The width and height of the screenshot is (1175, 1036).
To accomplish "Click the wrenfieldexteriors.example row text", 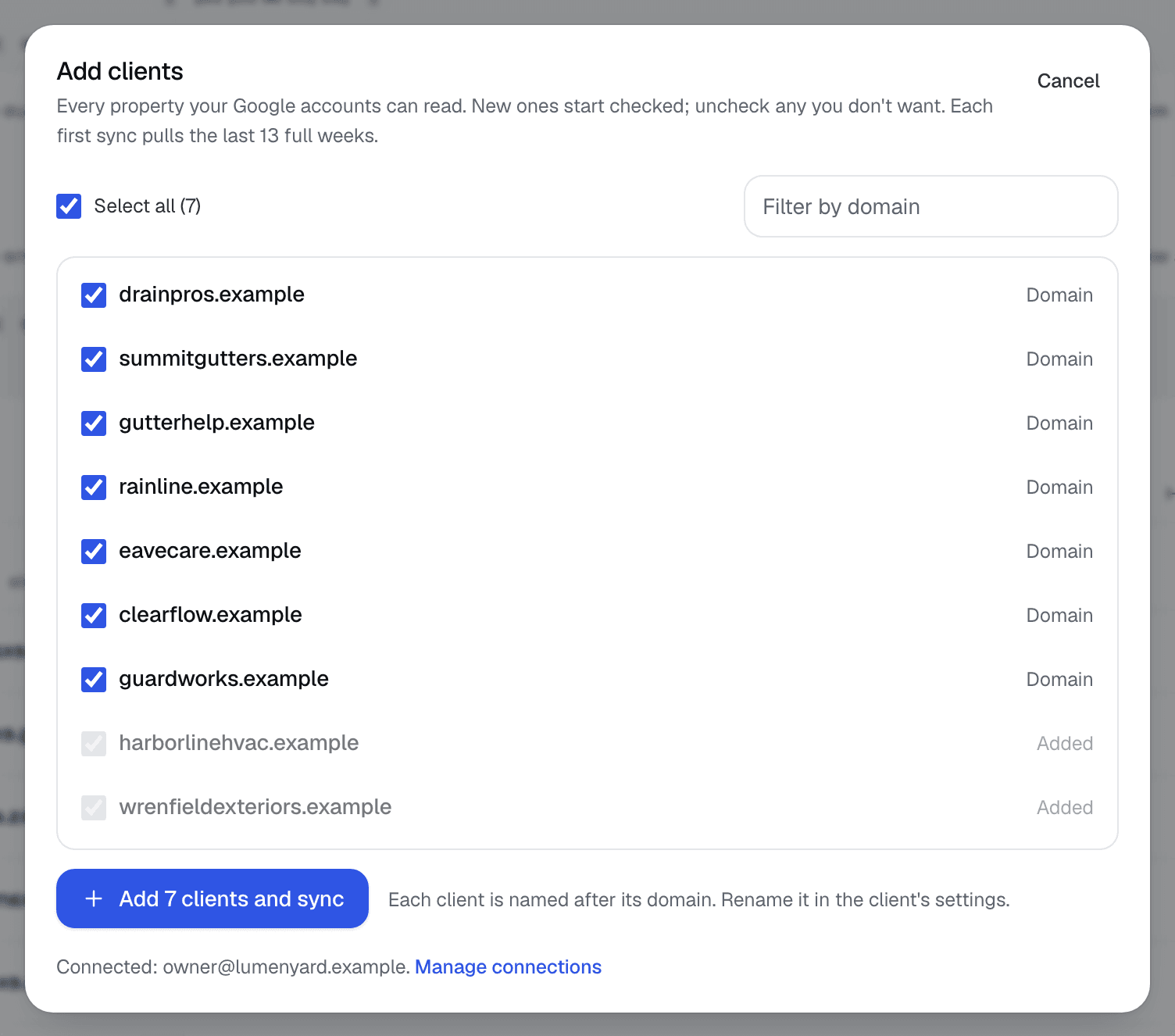I will pyautogui.click(x=255, y=807).
